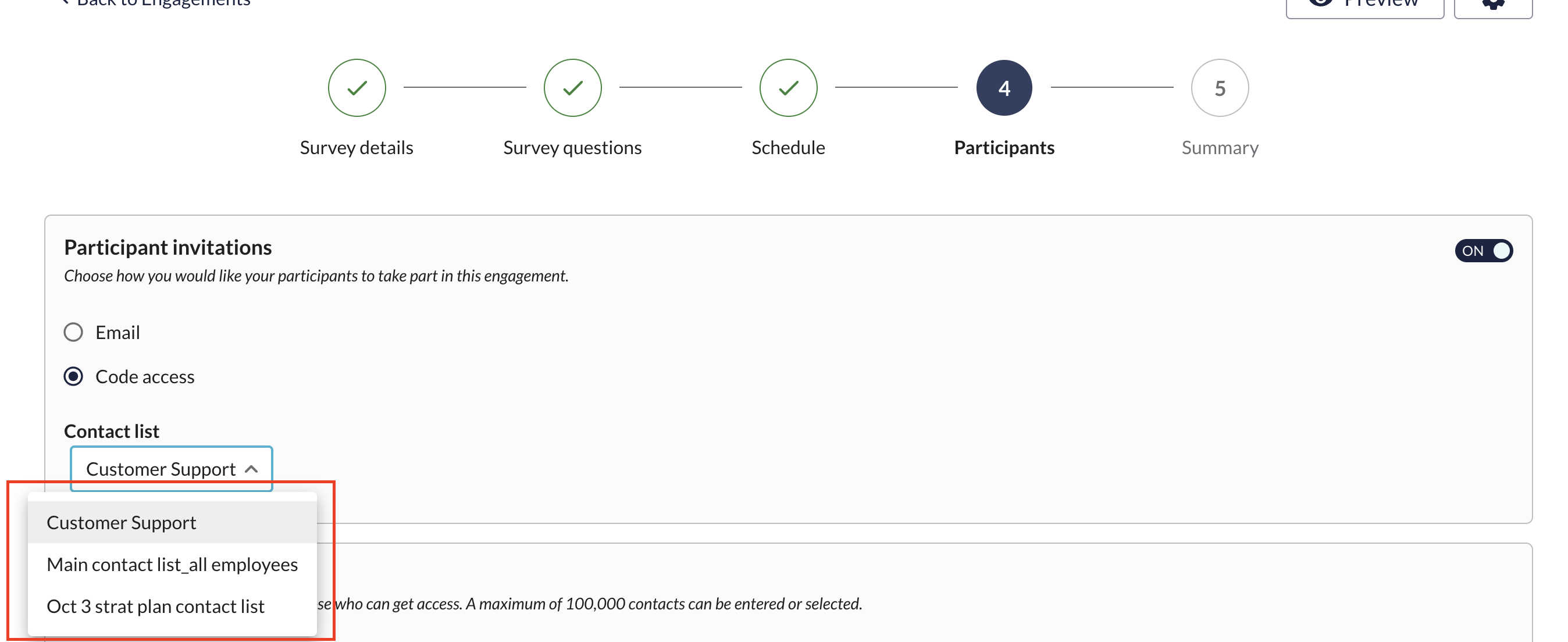The image size is (1568, 642).
Task: Turn off Participant invitations toggle
Action: click(1483, 251)
